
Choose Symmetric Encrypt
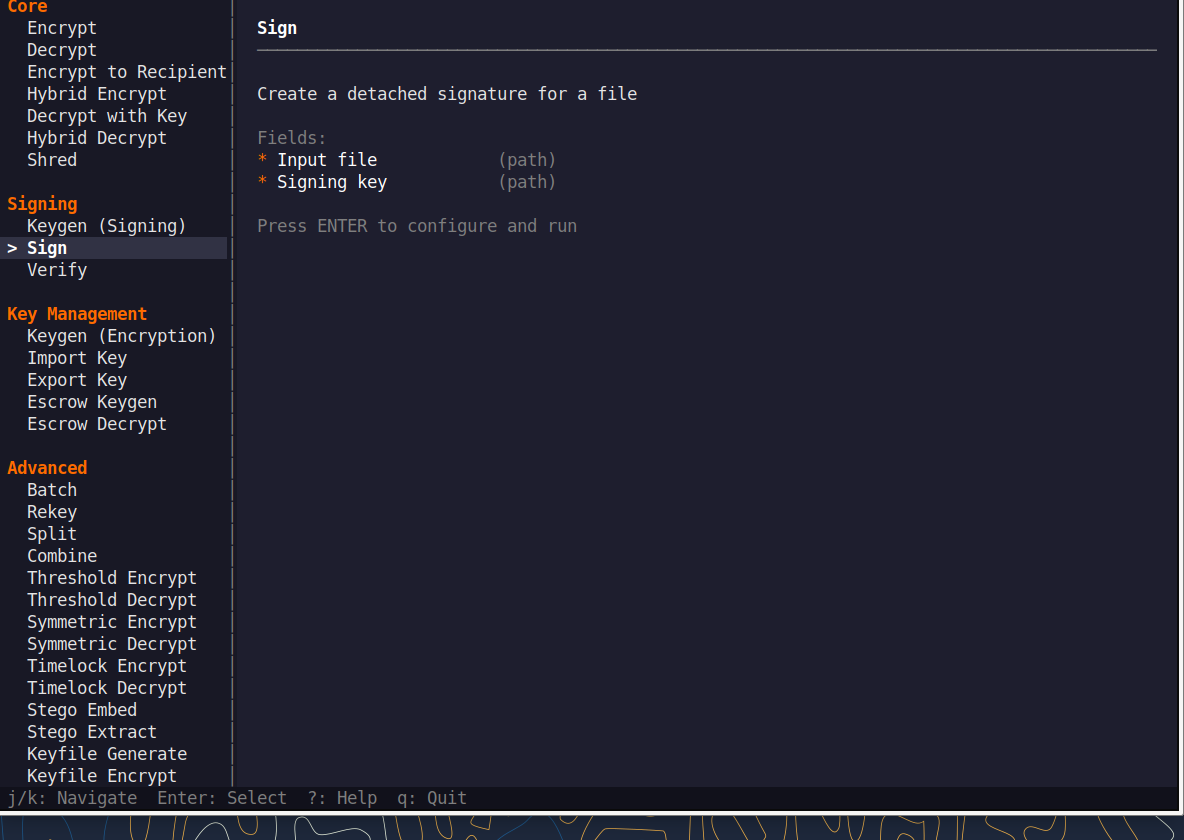tap(112, 621)
